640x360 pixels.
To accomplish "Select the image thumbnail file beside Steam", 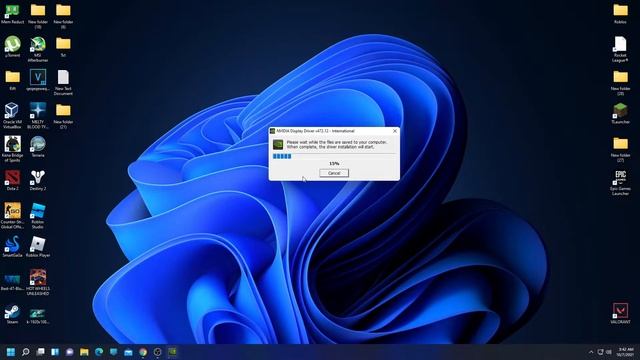I will click(38, 316).
